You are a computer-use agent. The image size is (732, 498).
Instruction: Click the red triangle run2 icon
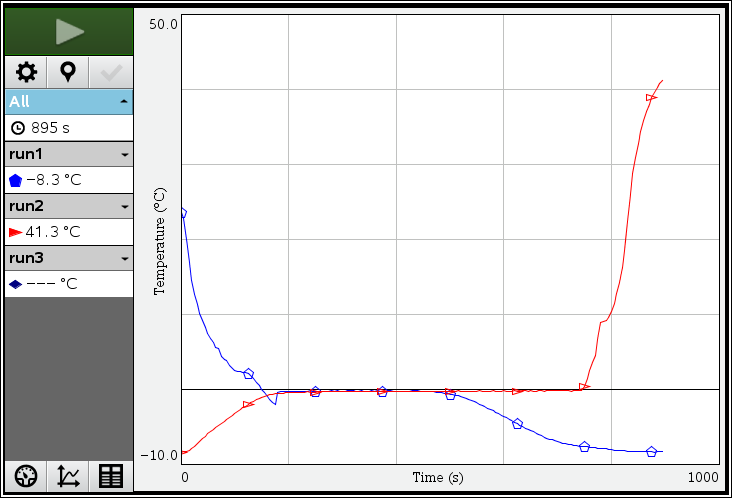15,232
